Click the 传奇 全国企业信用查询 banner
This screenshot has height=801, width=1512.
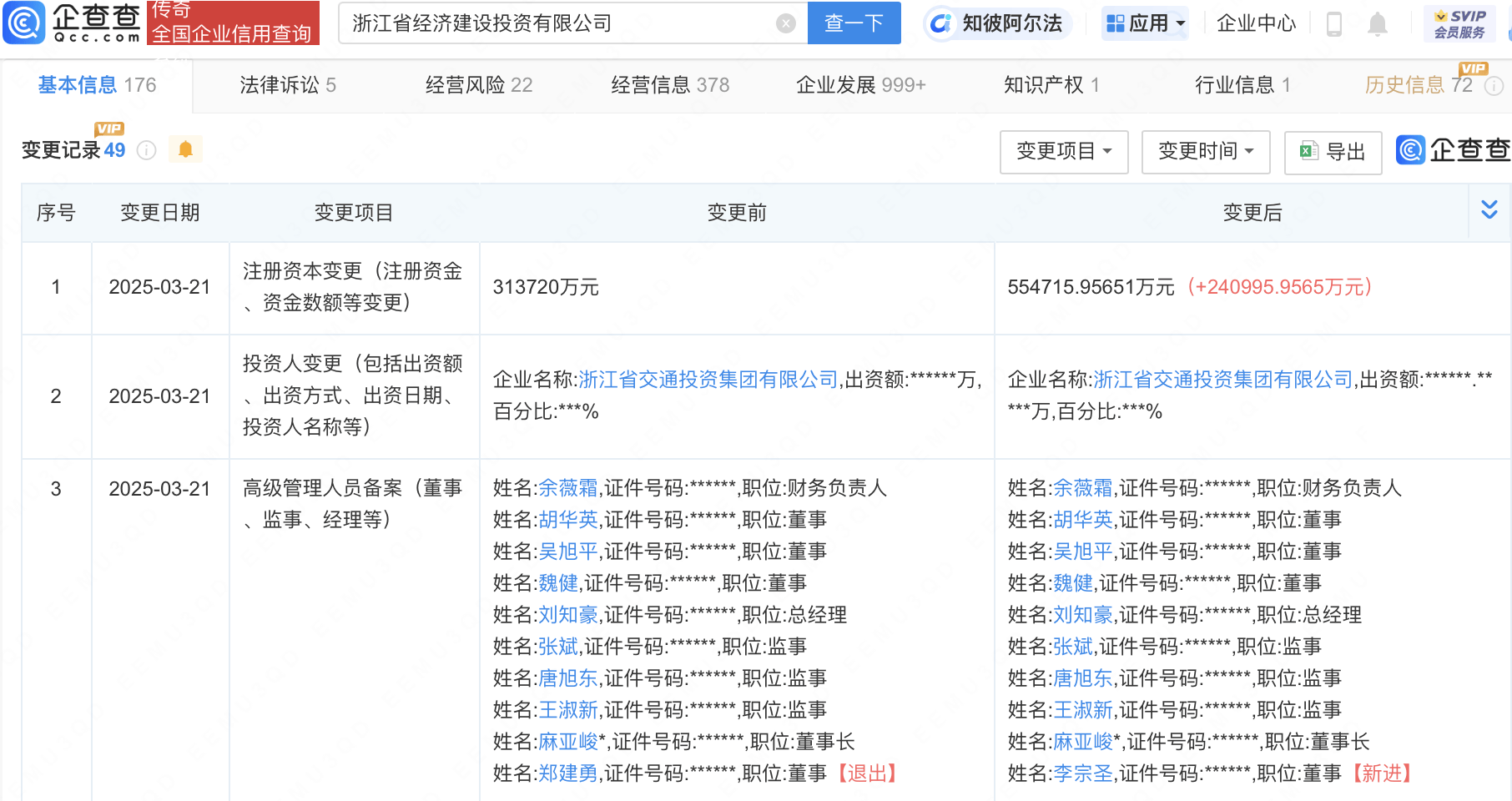[233, 23]
